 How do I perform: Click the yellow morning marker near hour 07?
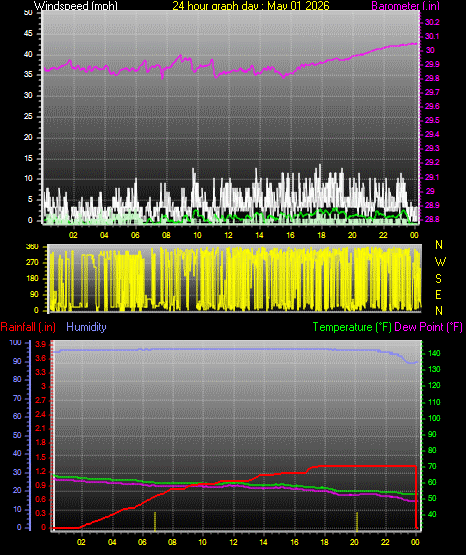tap(155, 521)
